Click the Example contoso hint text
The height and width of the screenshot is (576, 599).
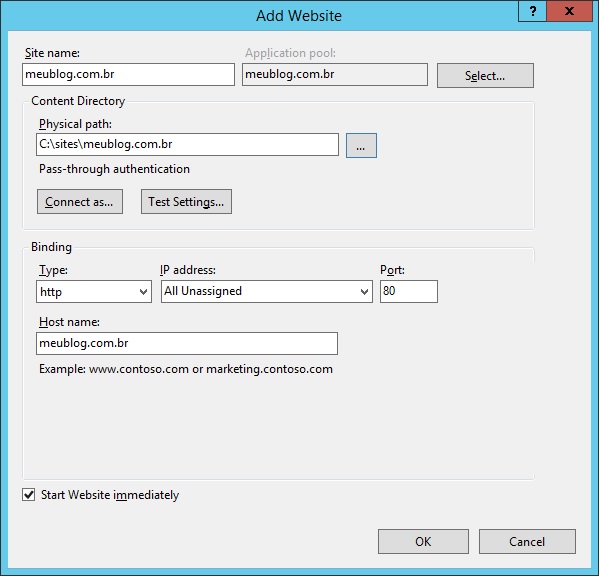[x=186, y=369]
